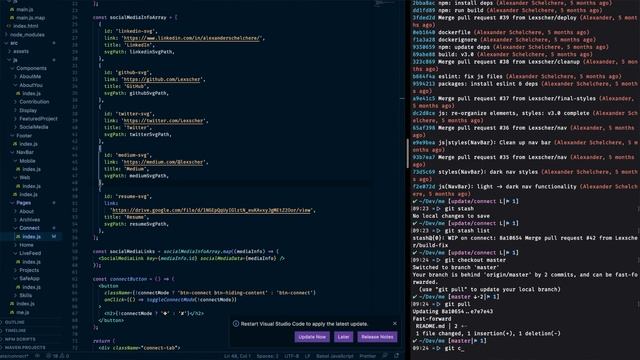Open the twitter.com/Lexscher link in code
The height and width of the screenshot is (360, 640).
coord(164,120)
